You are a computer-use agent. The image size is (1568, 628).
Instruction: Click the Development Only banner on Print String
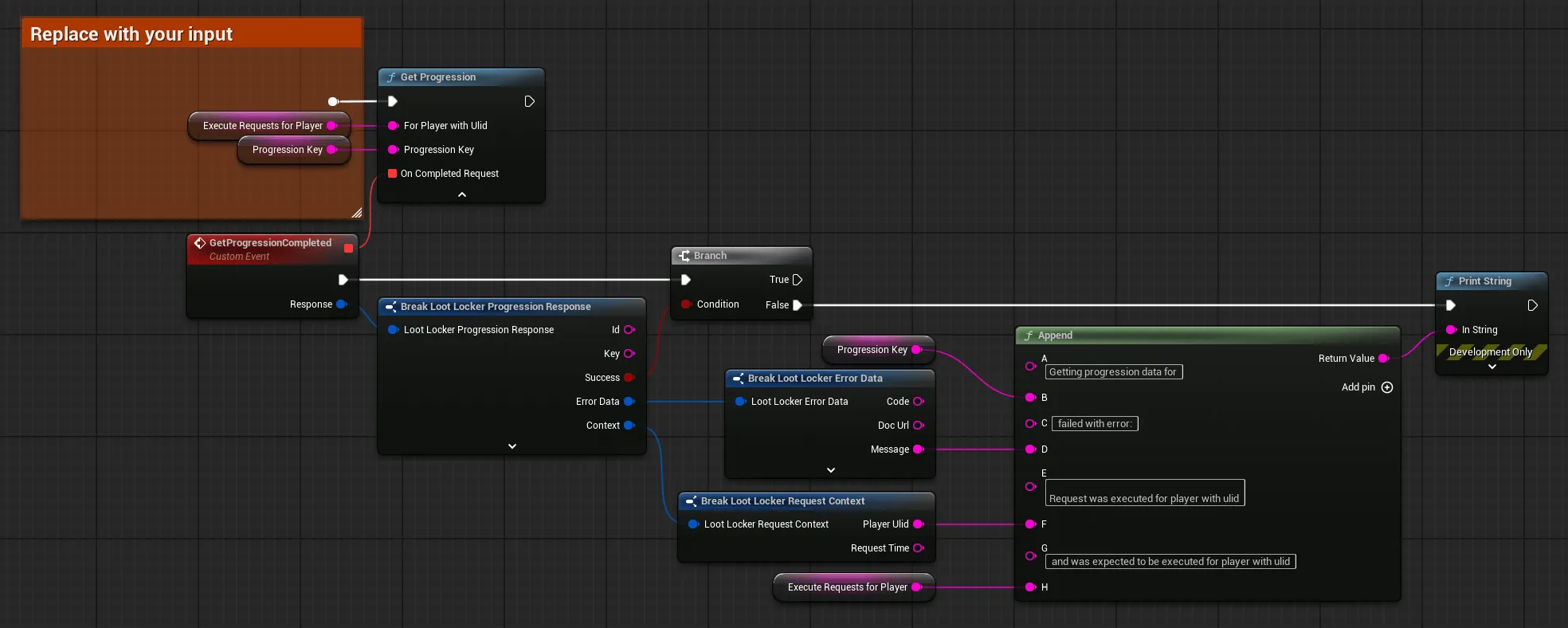[x=1492, y=352]
